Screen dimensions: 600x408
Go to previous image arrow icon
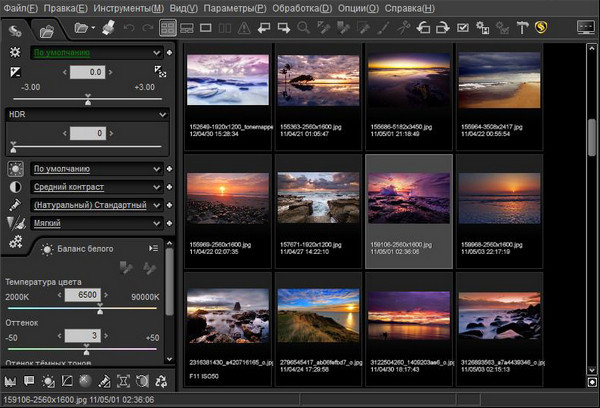[264, 28]
